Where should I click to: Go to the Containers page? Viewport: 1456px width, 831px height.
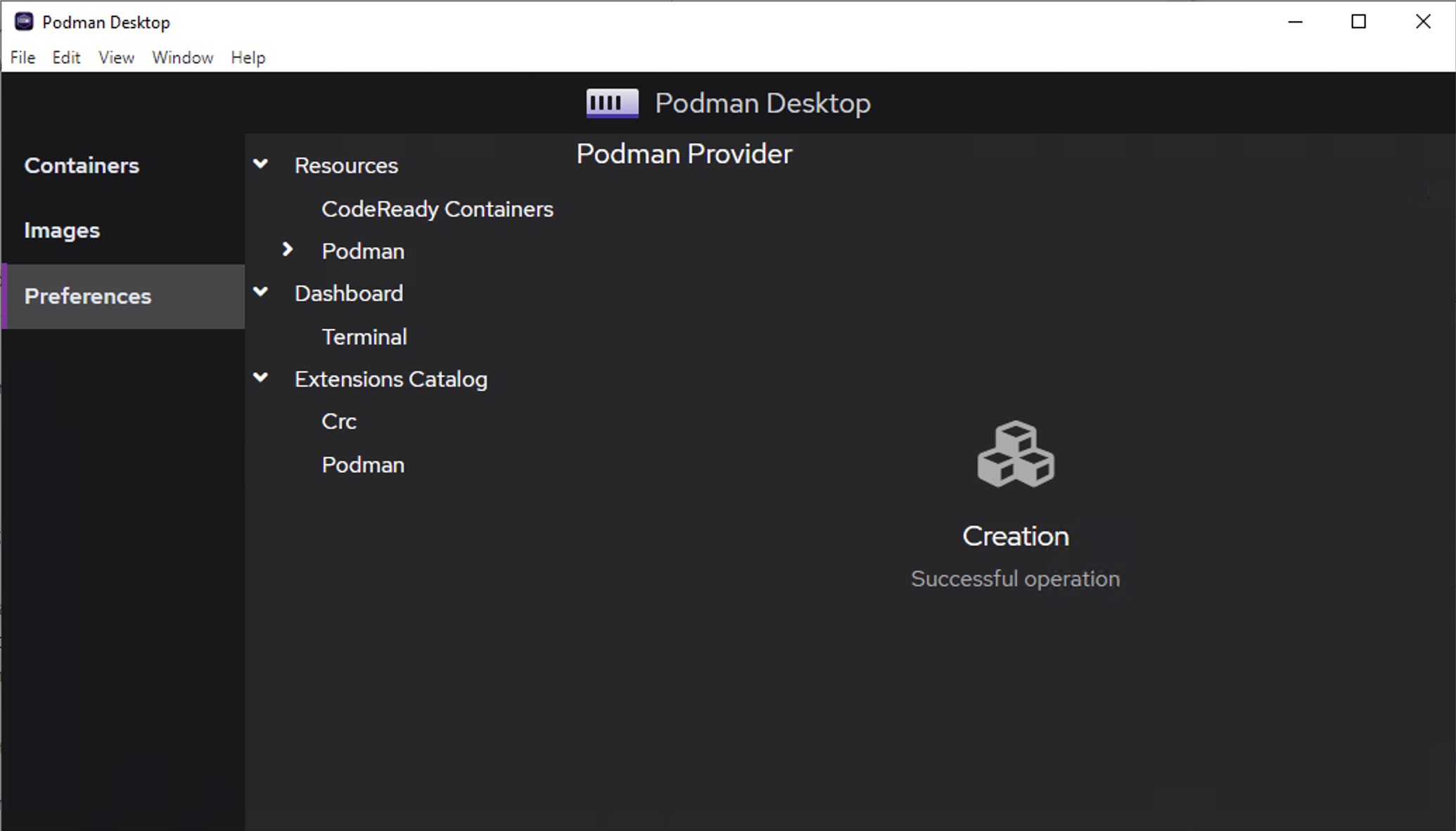pos(82,166)
